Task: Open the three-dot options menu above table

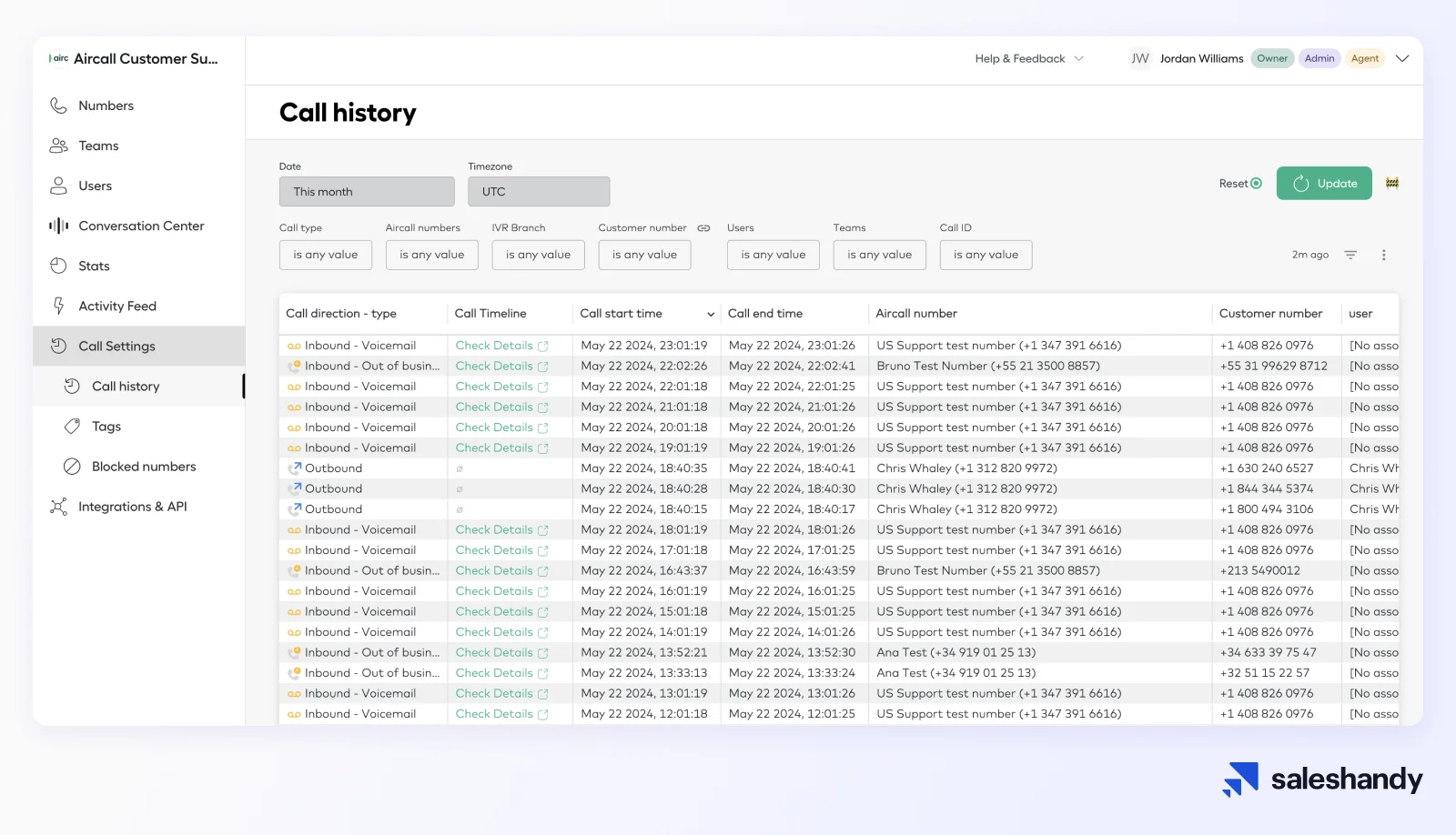Action: (x=1383, y=256)
